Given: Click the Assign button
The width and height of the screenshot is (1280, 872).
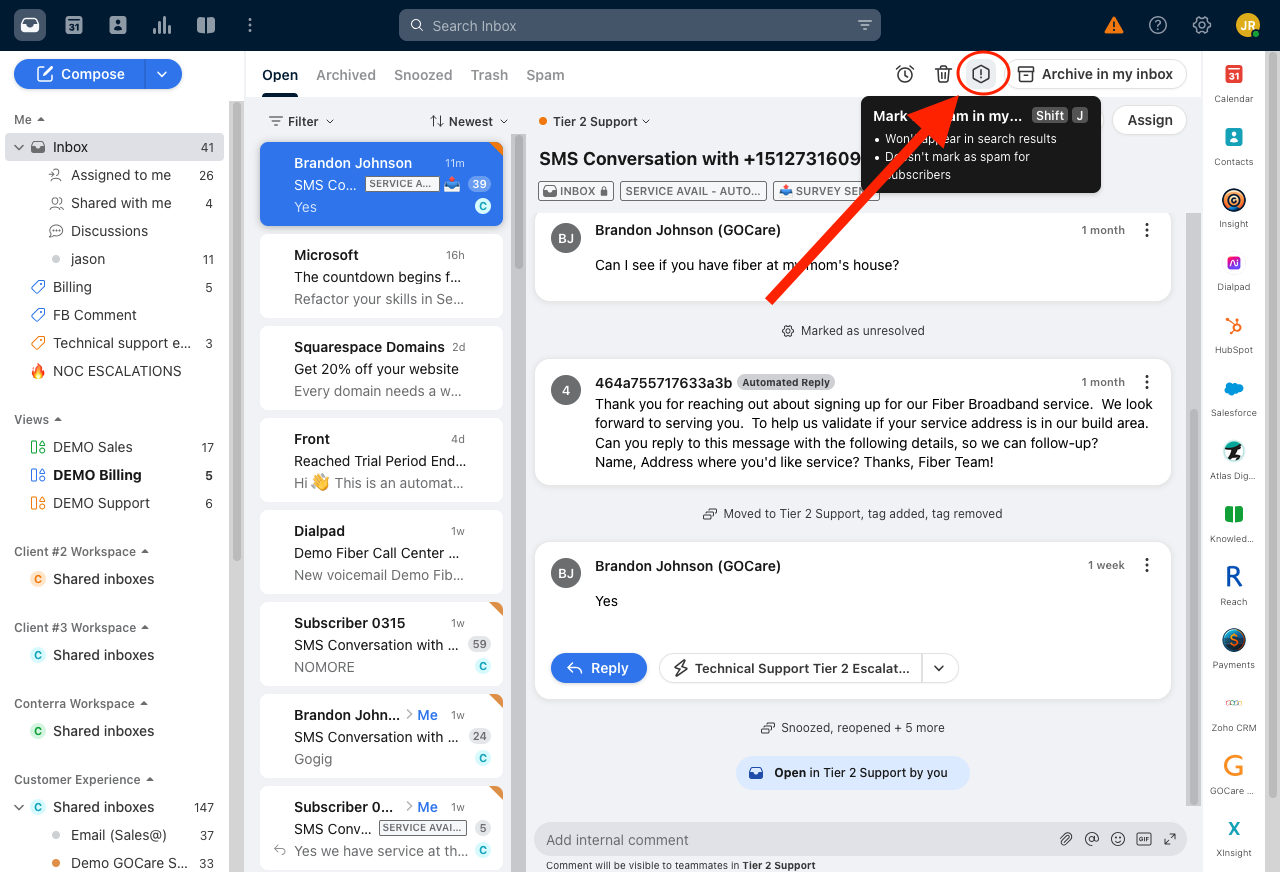Looking at the screenshot, I should click(x=1150, y=120).
